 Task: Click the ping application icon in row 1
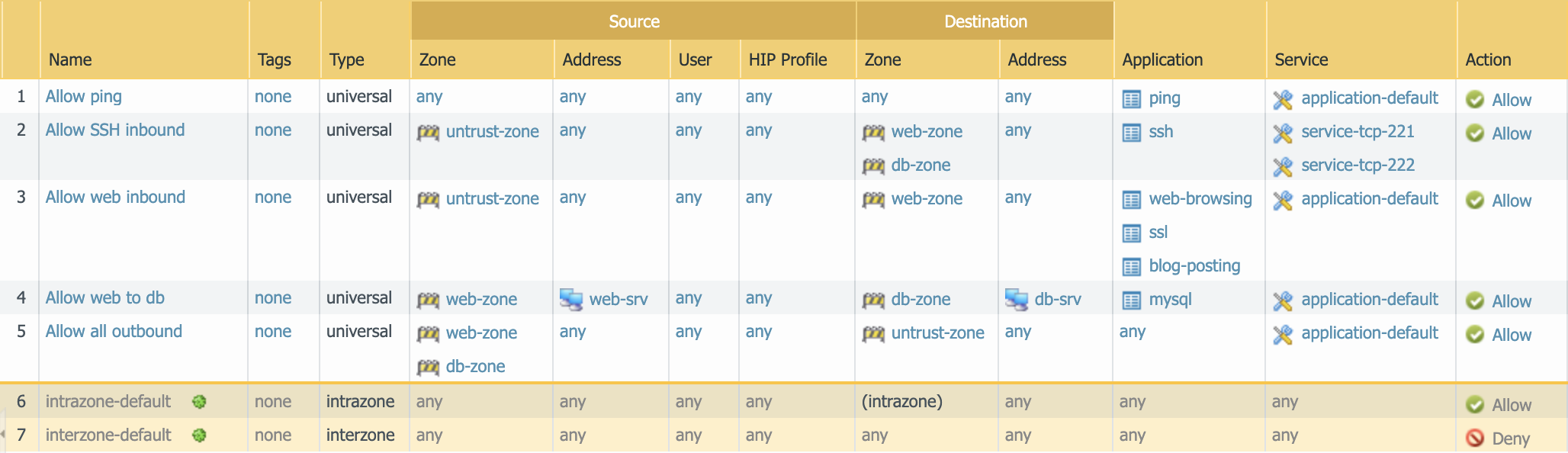(1132, 99)
